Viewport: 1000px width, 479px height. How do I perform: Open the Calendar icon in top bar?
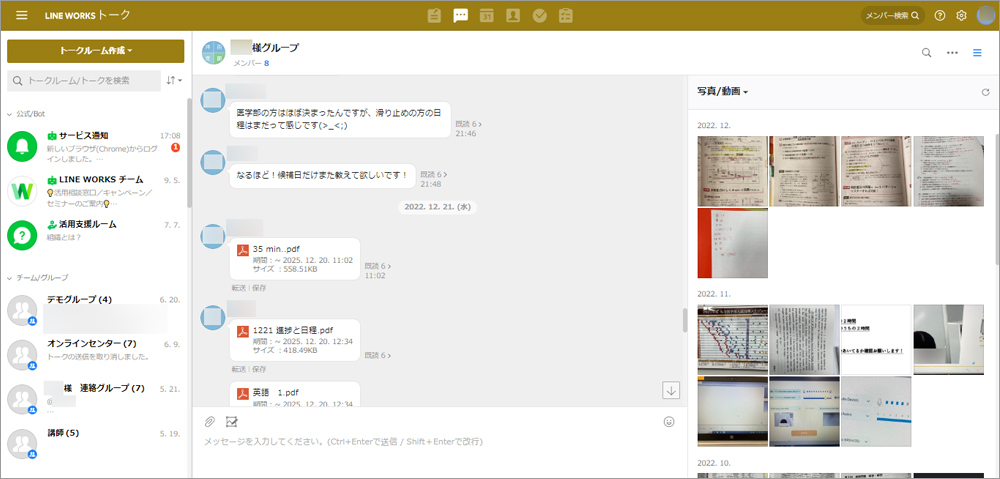point(487,15)
